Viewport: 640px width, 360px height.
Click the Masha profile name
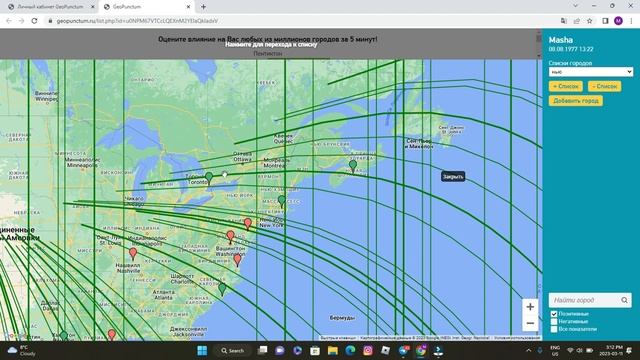pyautogui.click(x=560, y=40)
